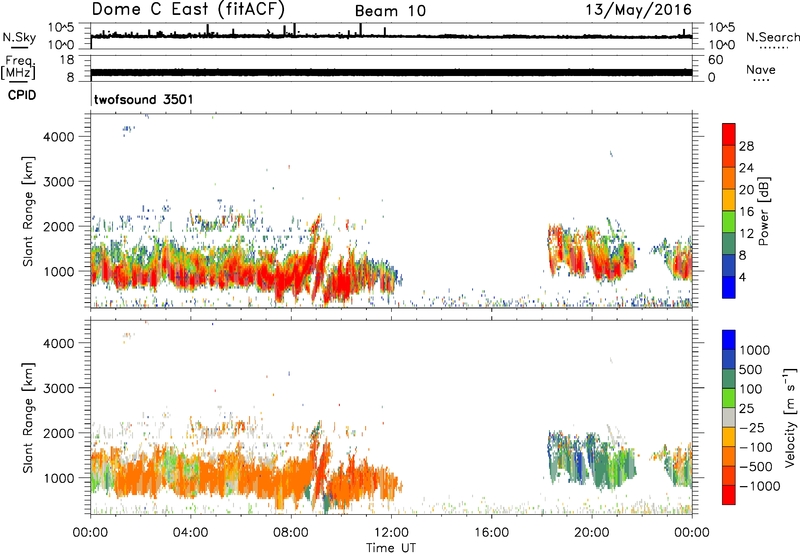Click the red top segment of Power colorbar
Screen dimensions: 800x554
coord(729,134)
